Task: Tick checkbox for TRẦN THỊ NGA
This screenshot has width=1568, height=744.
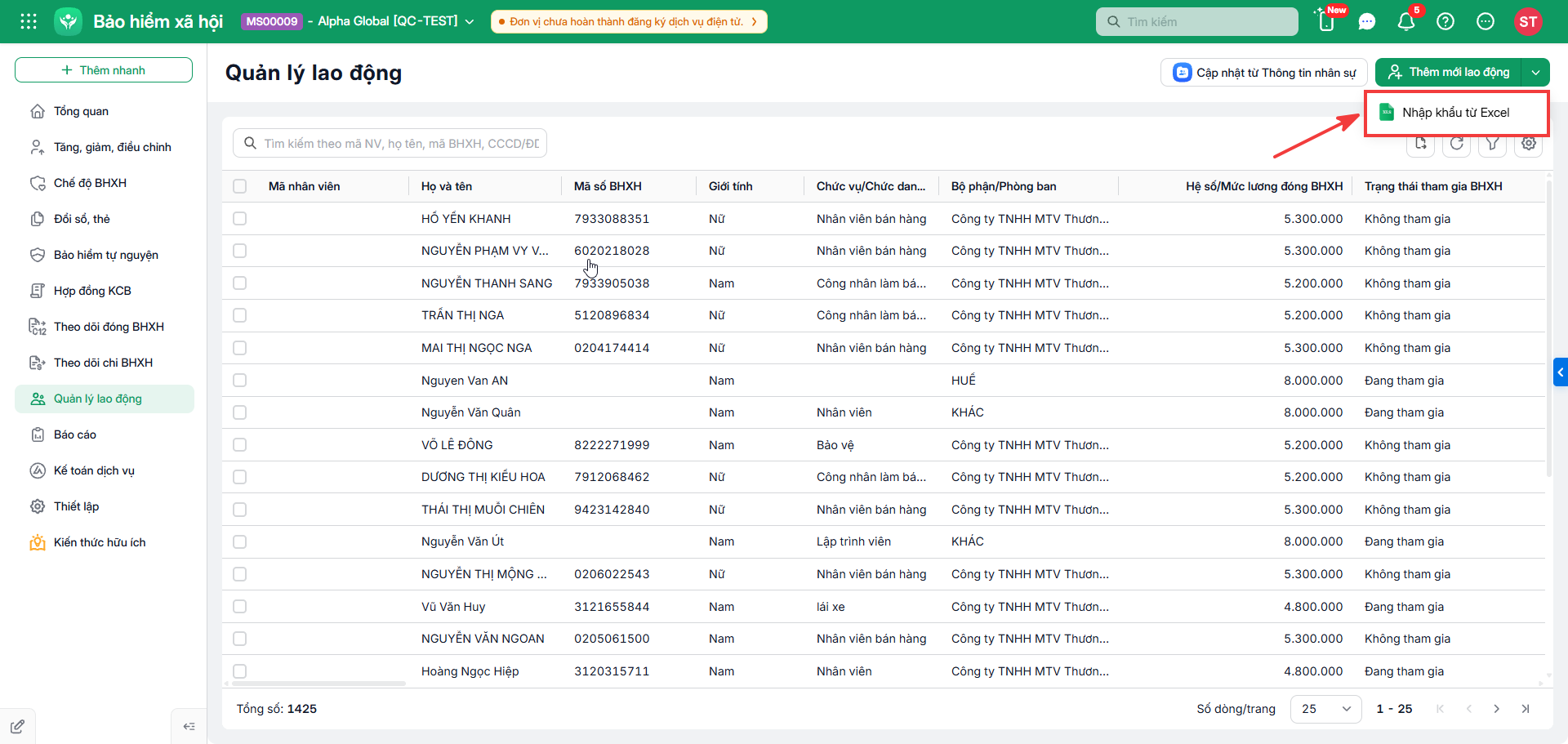Action: click(x=239, y=315)
